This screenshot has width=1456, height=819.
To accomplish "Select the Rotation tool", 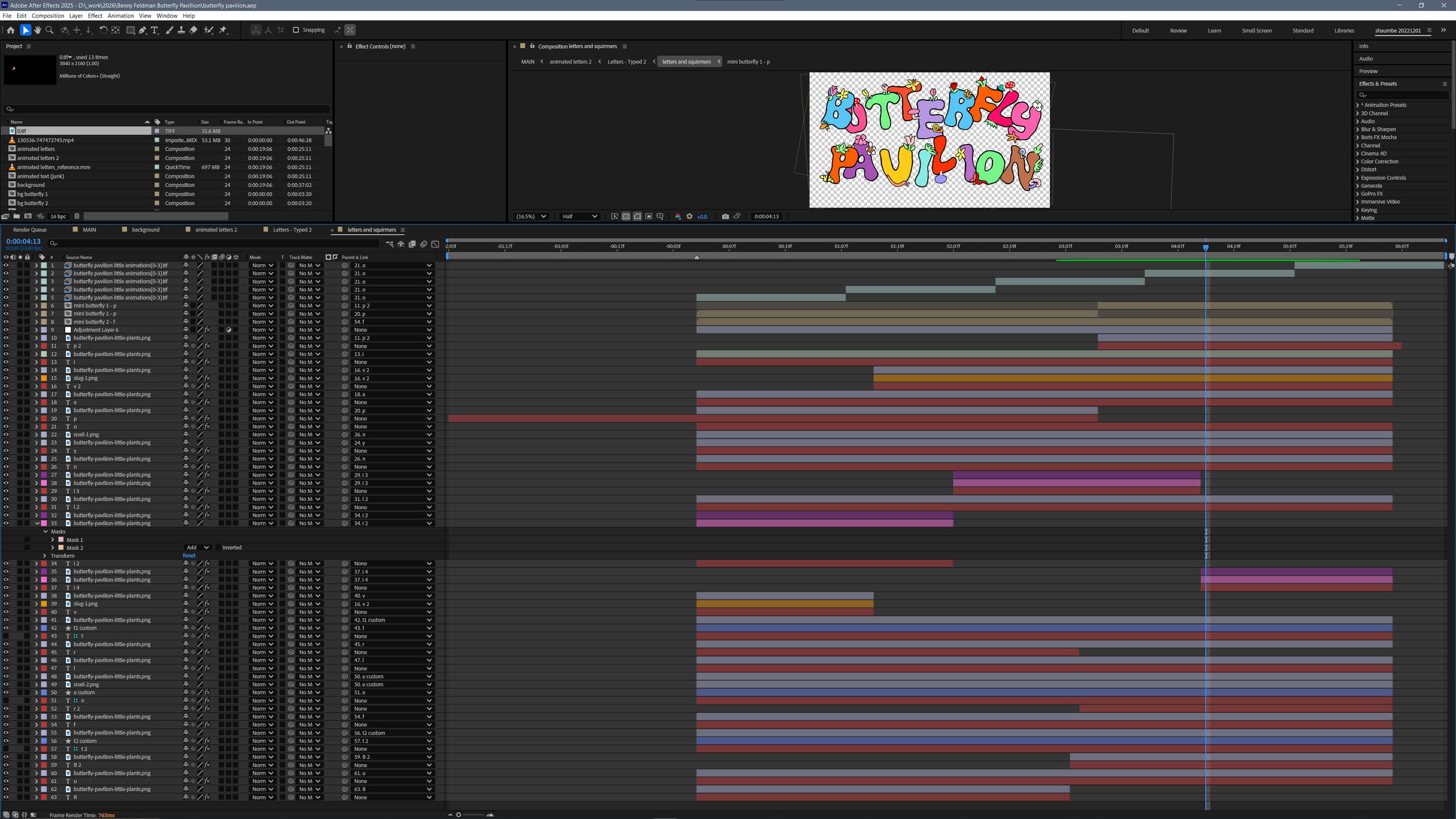I will pos(103,30).
